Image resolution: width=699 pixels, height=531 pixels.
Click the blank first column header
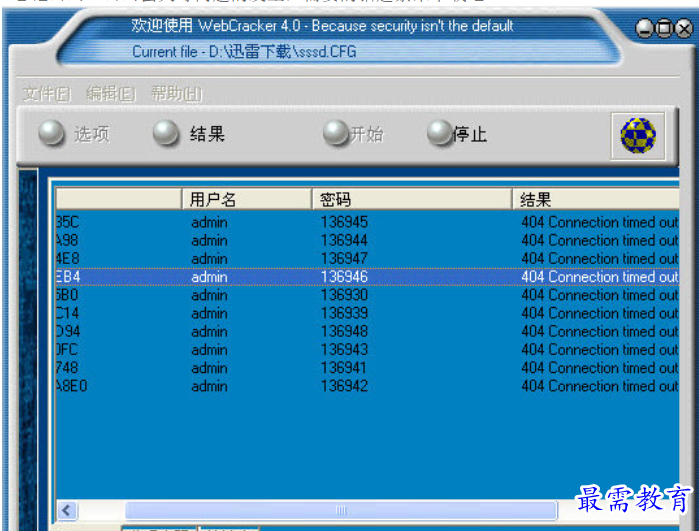pos(119,199)
